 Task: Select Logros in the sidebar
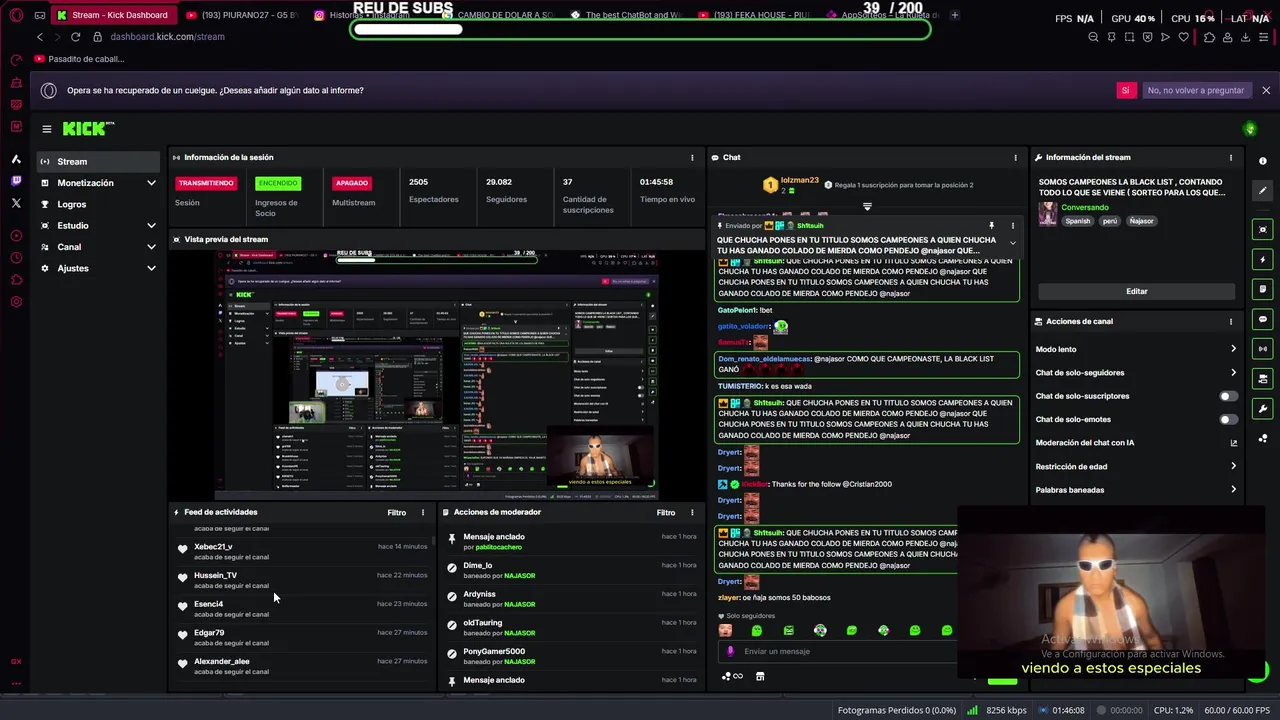tap(98, 204)
